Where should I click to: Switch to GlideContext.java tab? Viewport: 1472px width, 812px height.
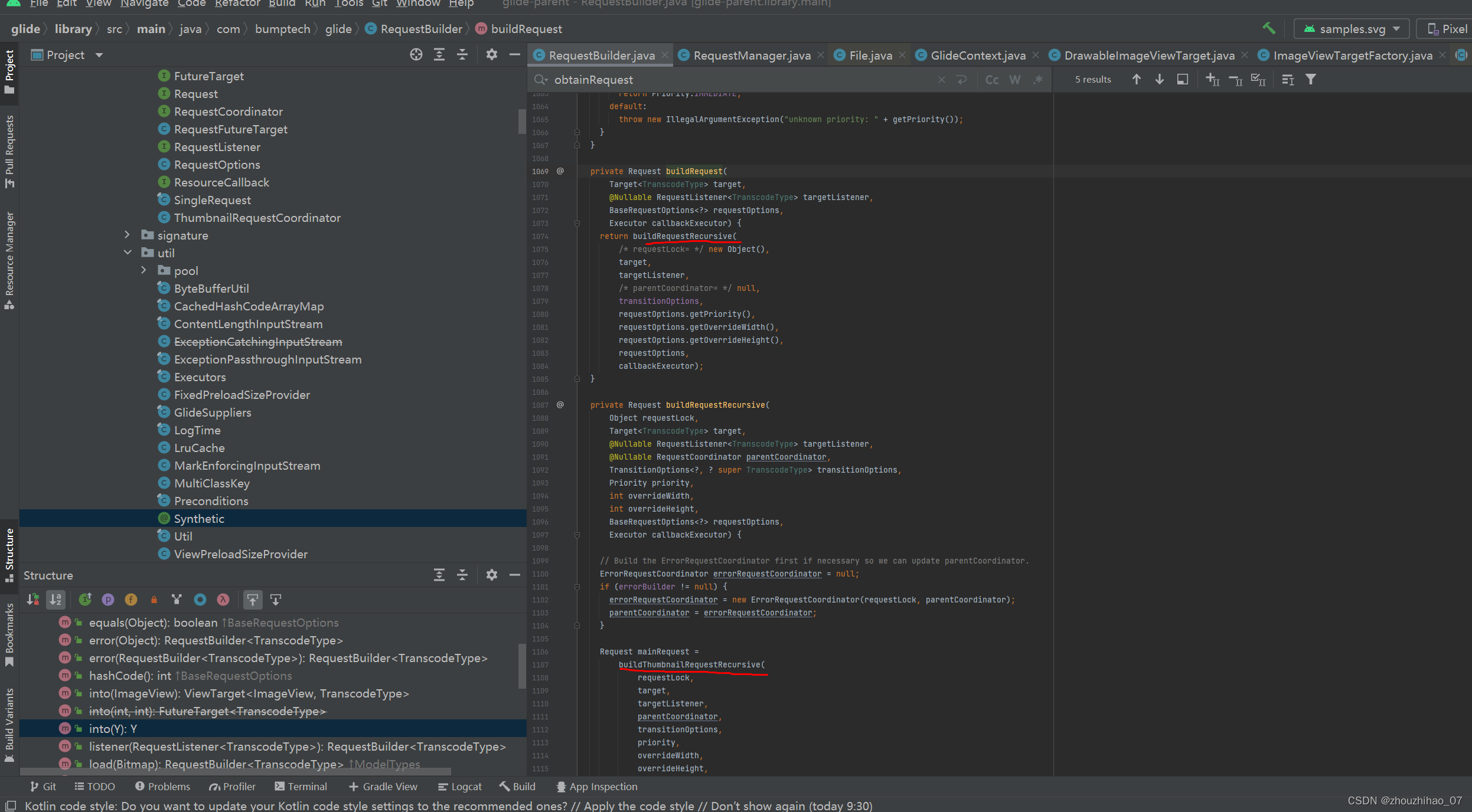click(977, 55)
